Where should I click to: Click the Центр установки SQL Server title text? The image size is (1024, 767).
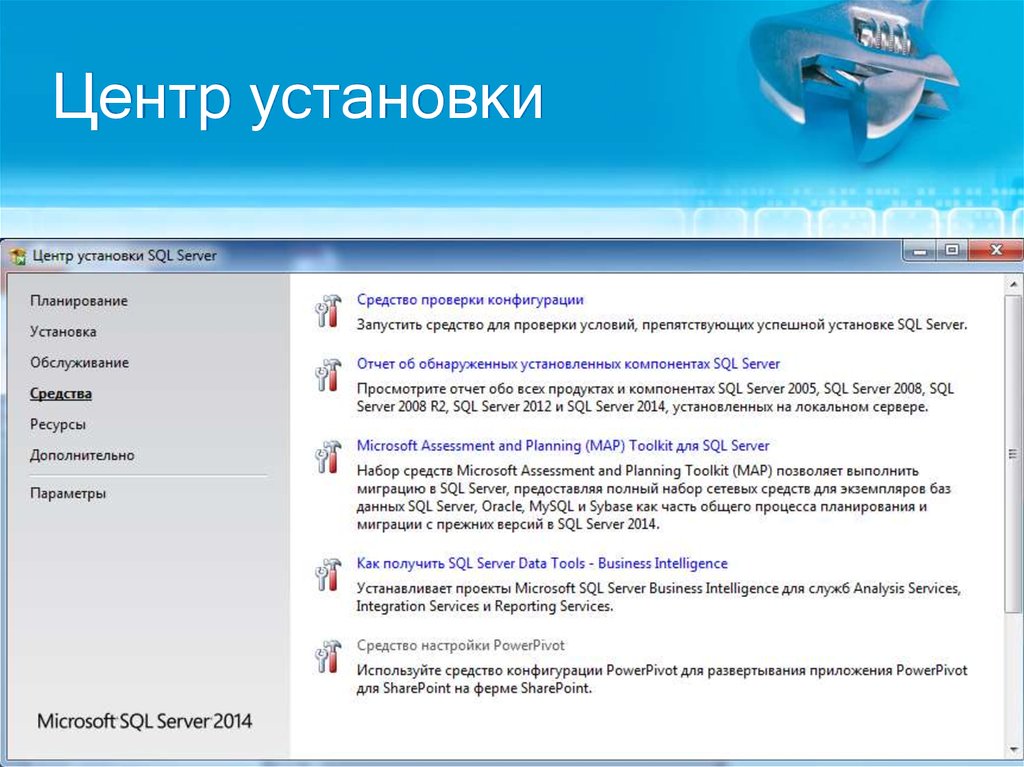[x=125, y=256]
